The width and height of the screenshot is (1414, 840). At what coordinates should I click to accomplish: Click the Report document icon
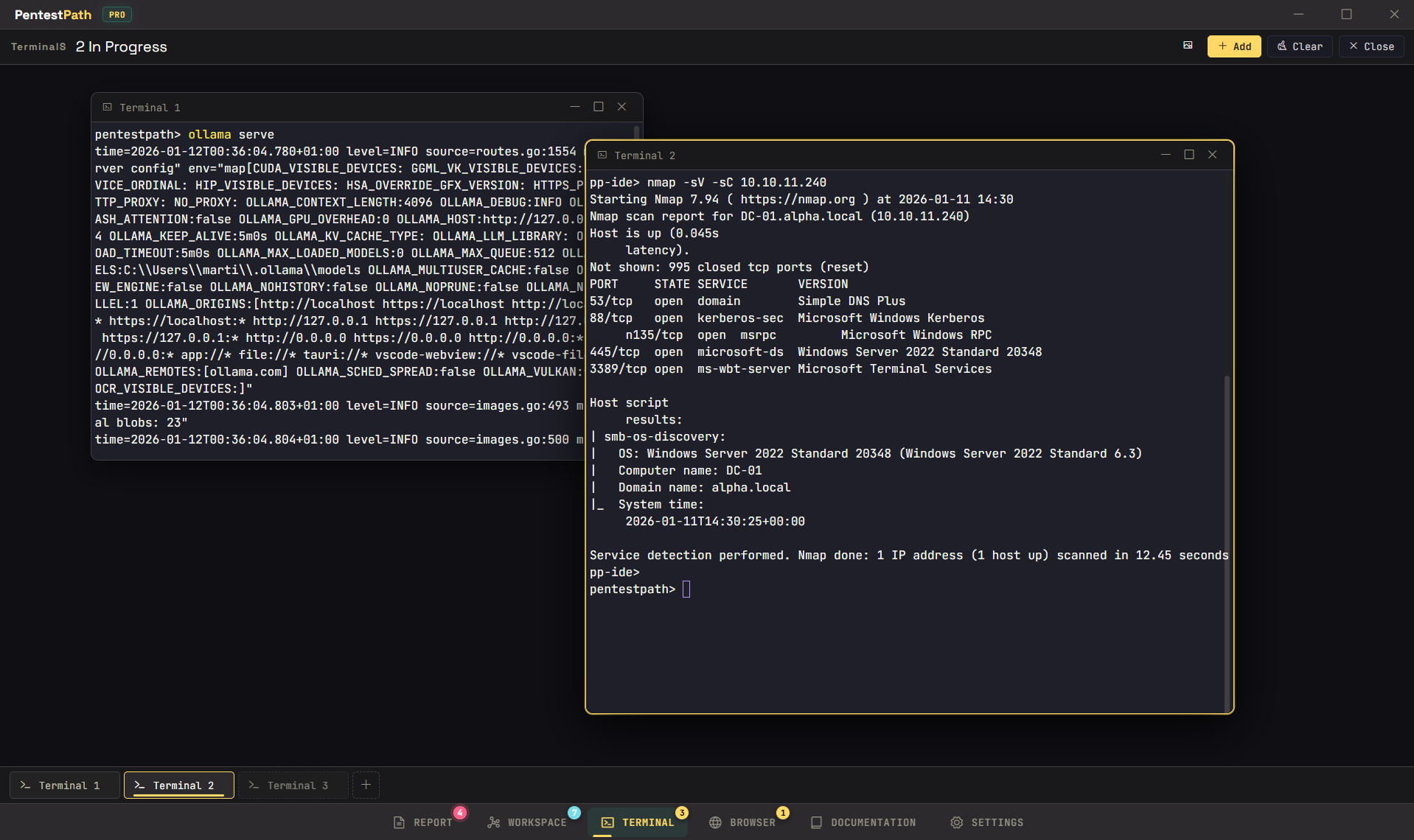399,822
